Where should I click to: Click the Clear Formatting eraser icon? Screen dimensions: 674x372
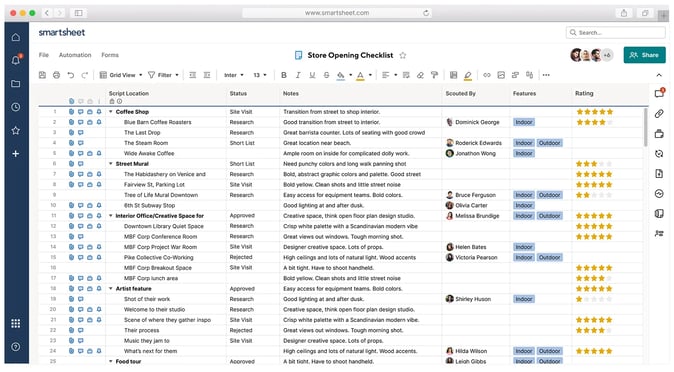pos(420,75)
